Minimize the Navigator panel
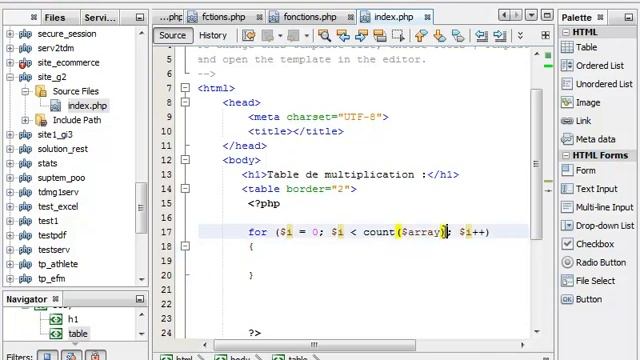The width and height of the screenshot is (640, 360). click(x=140, y=299)
